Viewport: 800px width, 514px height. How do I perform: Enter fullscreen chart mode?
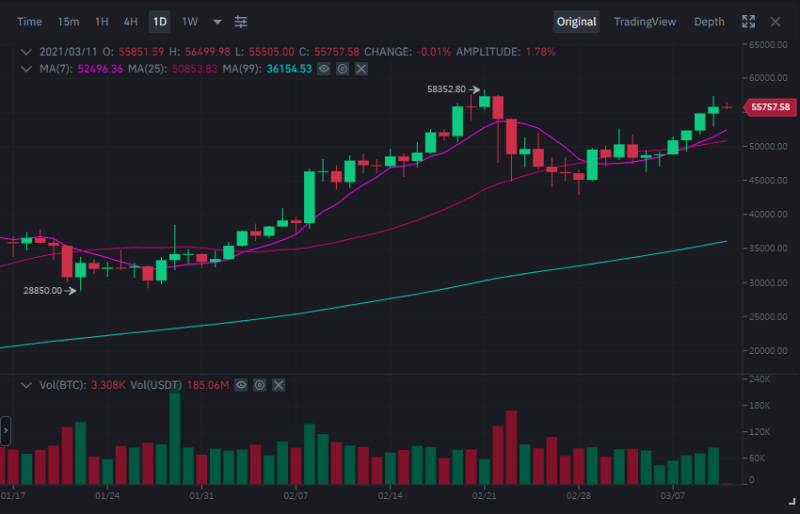pos(748,21)
